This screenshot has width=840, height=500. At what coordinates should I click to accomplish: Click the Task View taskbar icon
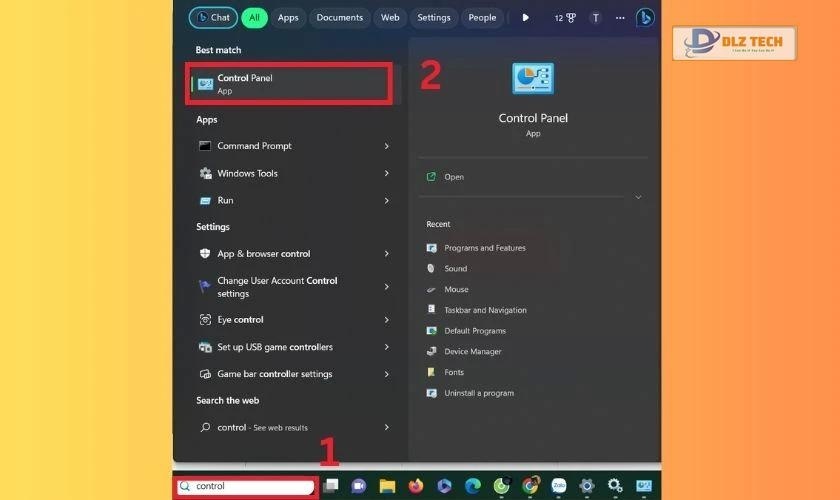coord(330,486)
